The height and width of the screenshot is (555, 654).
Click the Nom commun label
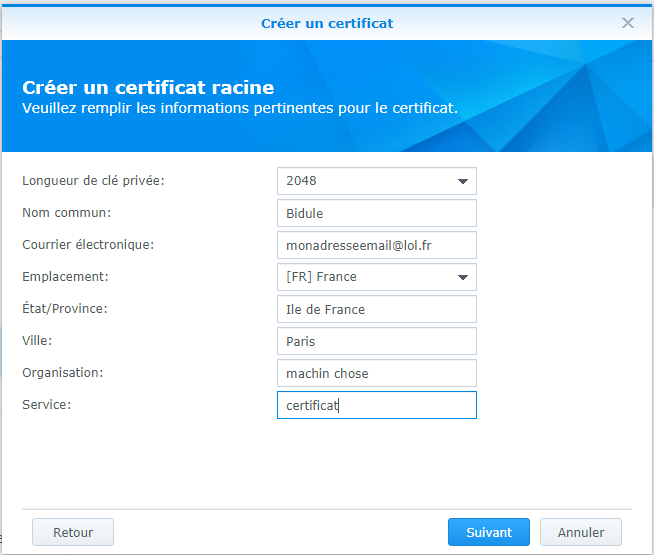[67, 213]
